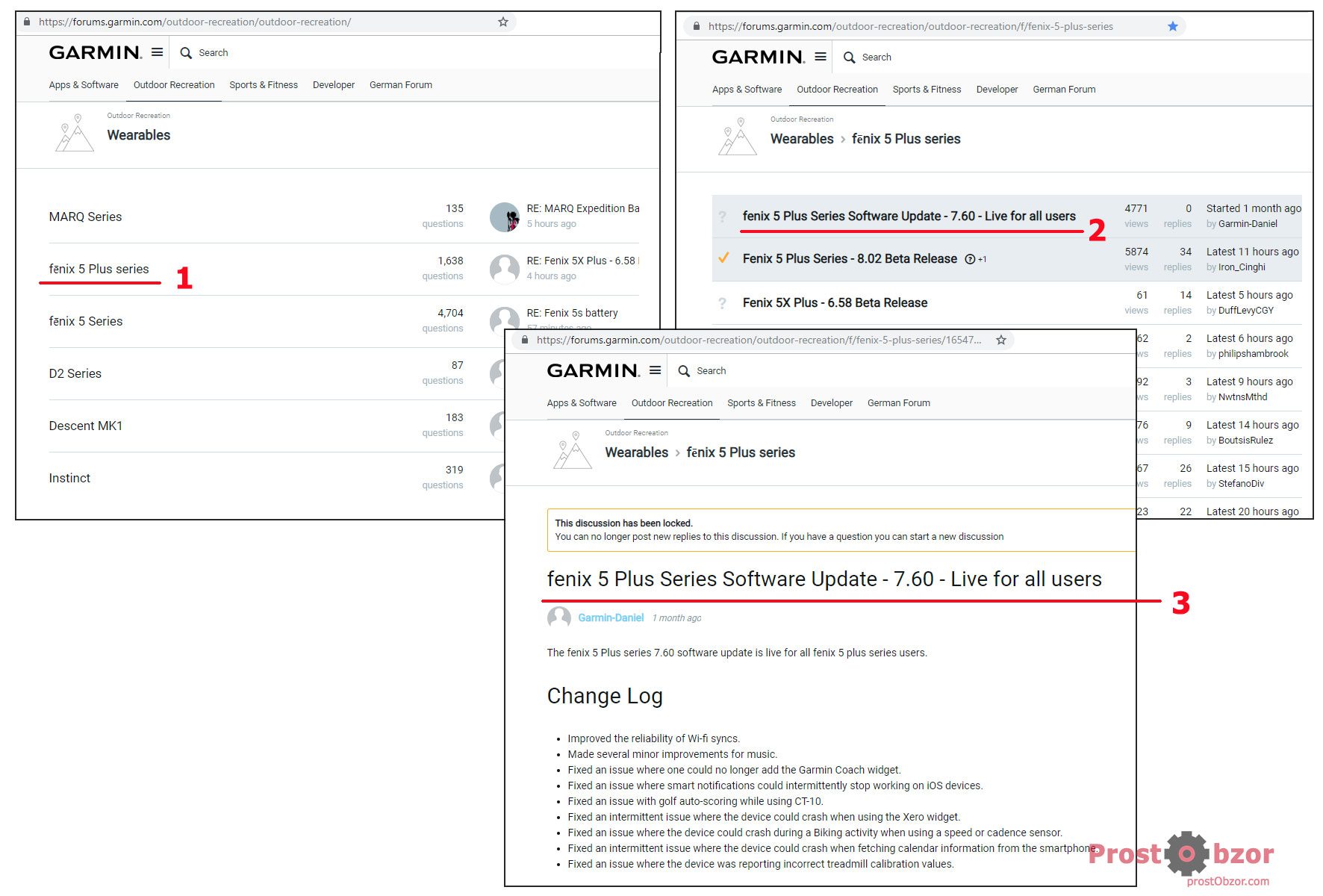Click Wearables breadcrumb in third window
Screen dimensions: 1323x896
tap(637, 452)
